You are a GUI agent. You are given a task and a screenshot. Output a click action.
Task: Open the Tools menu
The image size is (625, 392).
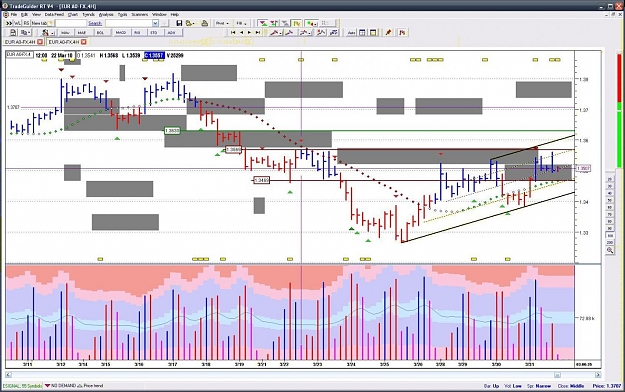[122, 14]
